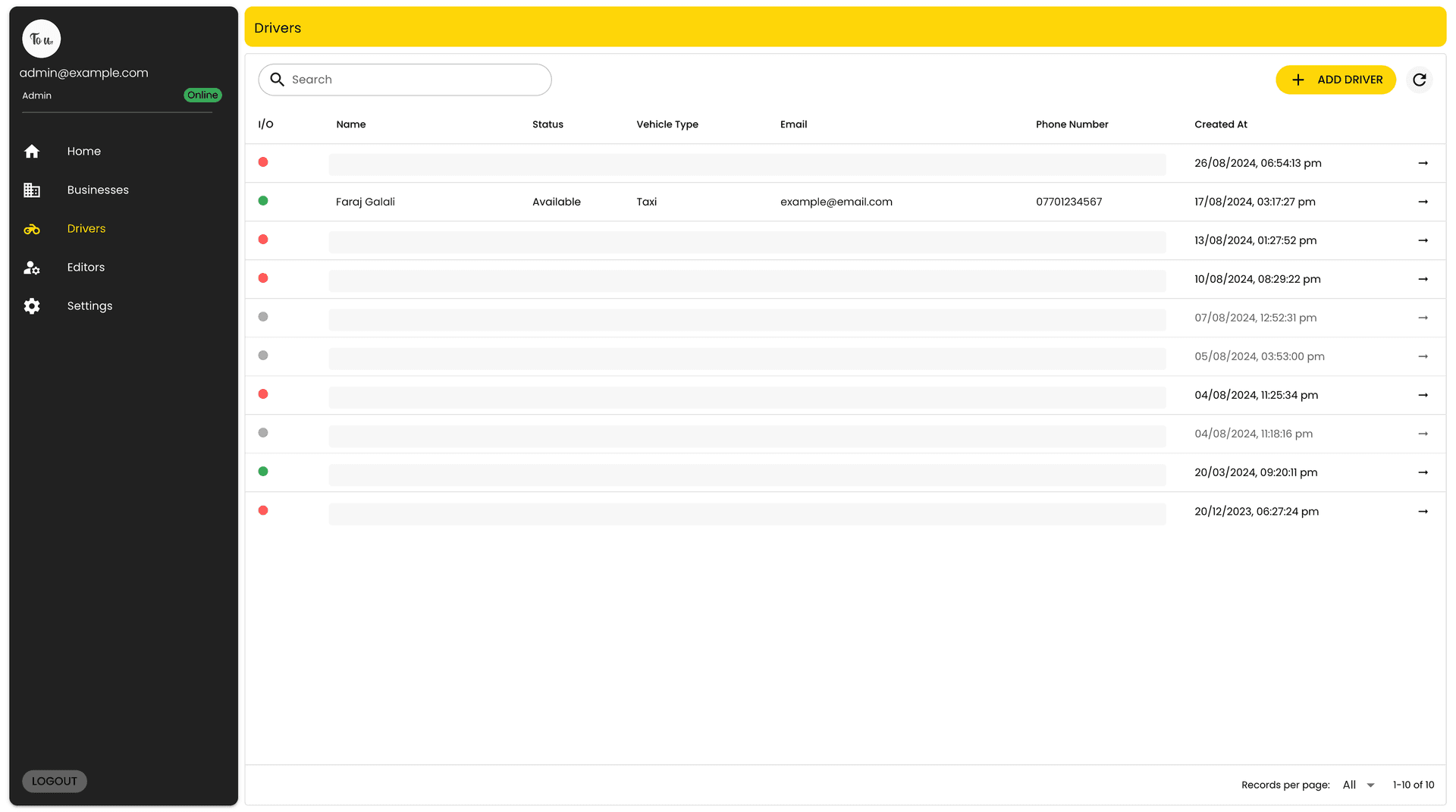Sort table by Name column header
Screen dimensions: 1456x812
350,124
